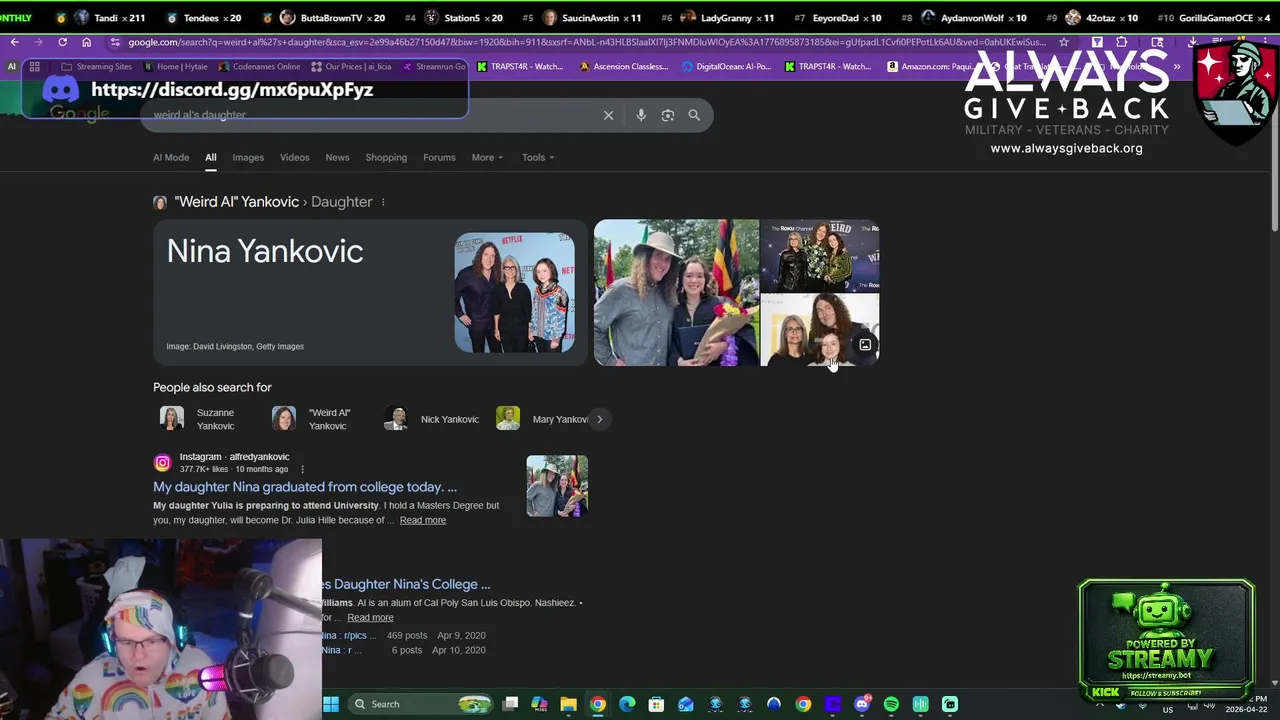Open Windows Start menu
Screen dimensions: 1280x720
[331, 704]
